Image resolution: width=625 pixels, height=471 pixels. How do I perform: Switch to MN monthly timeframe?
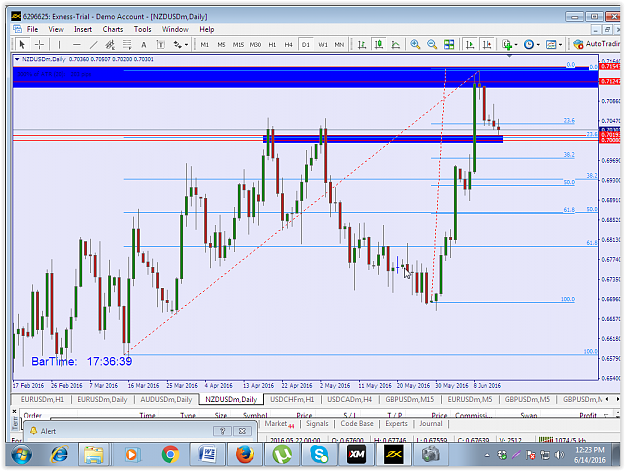339,45
